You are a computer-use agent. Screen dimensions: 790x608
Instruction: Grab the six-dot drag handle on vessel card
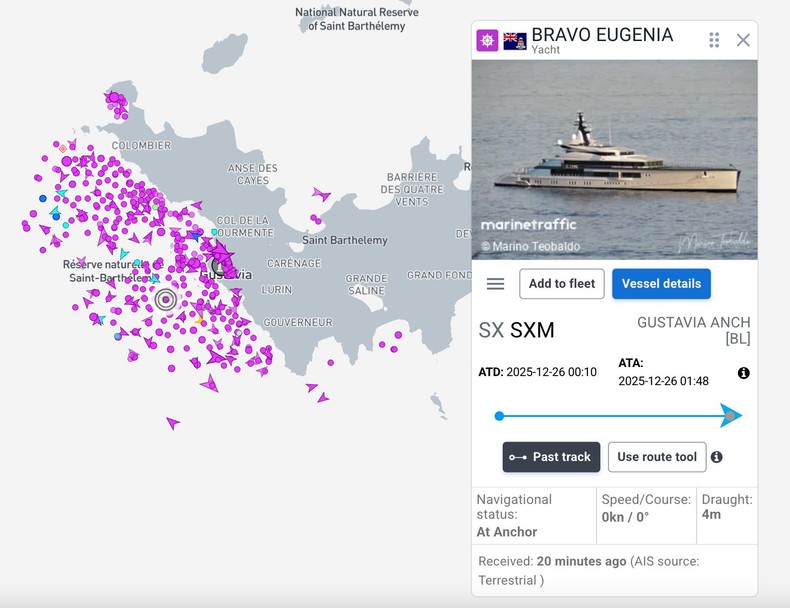[714, 40]
